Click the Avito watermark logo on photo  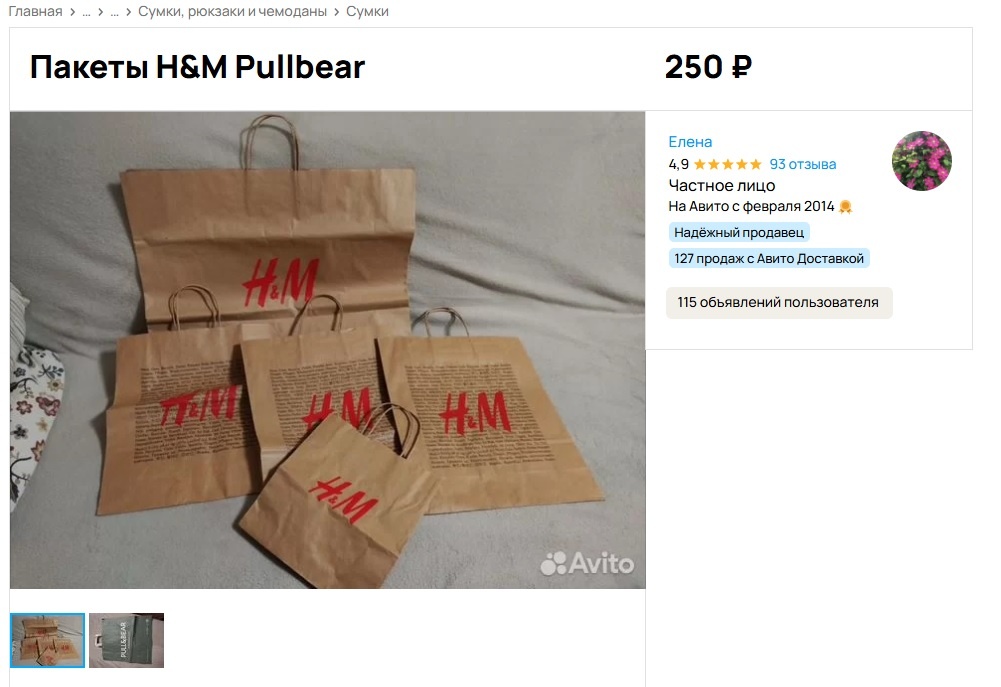587,563
